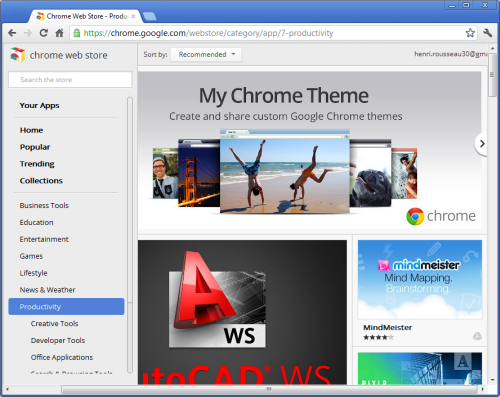The width and height of the screenshot is (500, 397).
Task: Click the browser back arrow
Action: [12, 33]
